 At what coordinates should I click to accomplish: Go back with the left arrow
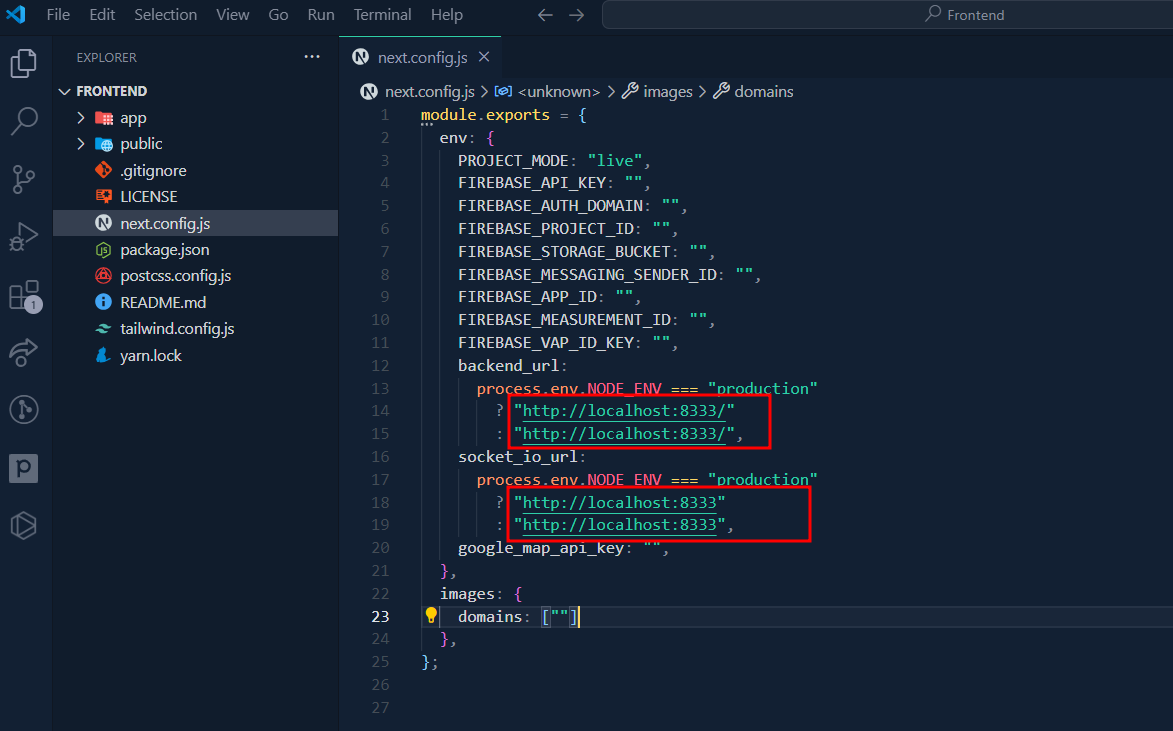click(x=545, y=15)
